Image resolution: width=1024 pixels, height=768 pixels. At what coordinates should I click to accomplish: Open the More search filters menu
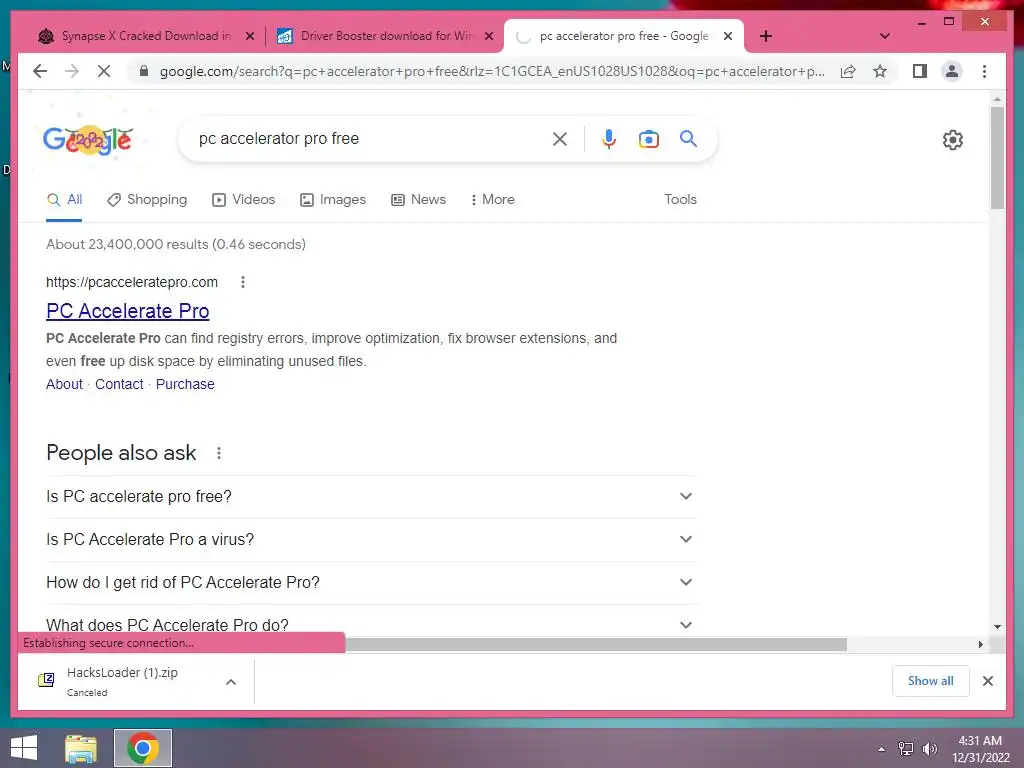click(492, 200)
